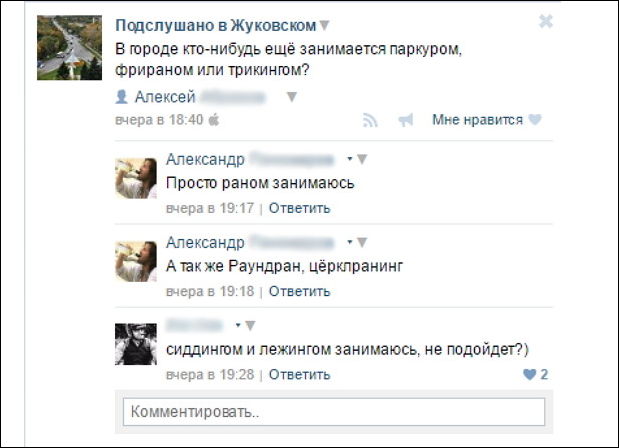Open the Подслушано в Жуковском community link
This screenshot has width=619, height=448.
[215, 25]
